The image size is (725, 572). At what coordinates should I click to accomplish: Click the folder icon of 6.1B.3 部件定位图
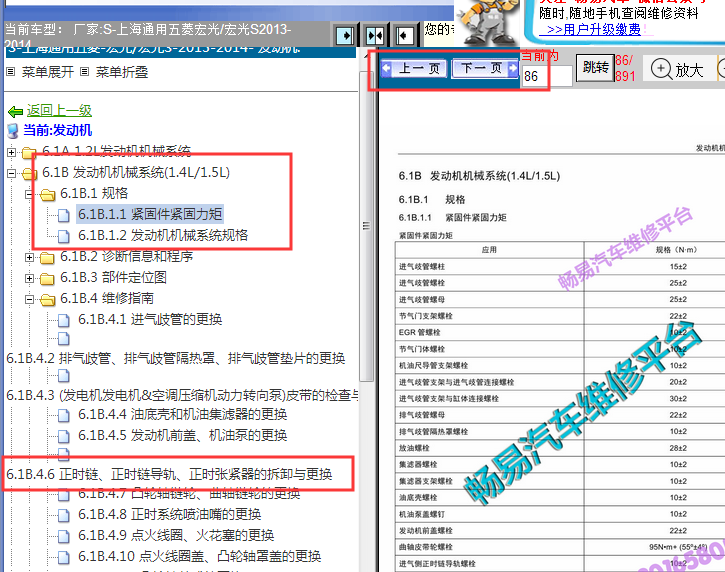(x=47, y=278)
